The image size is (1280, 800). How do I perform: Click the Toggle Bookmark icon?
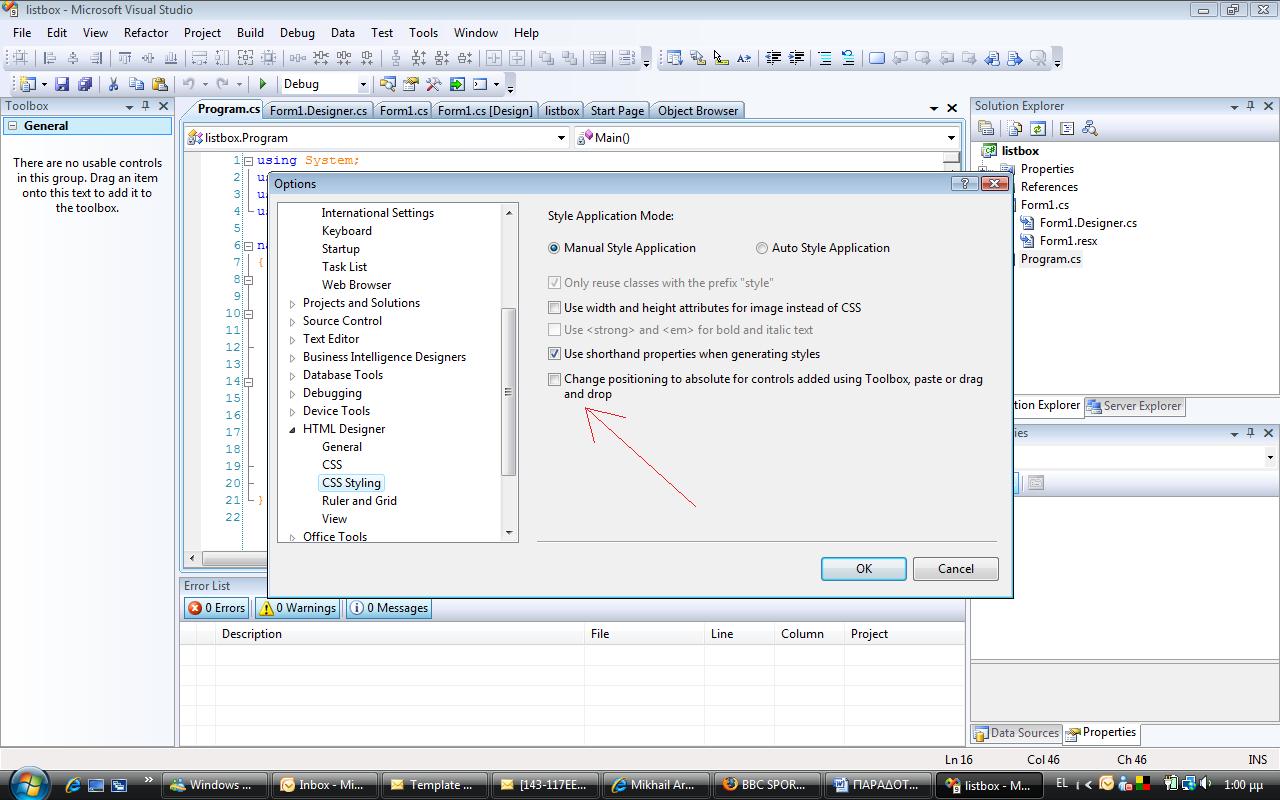point(877,58)
